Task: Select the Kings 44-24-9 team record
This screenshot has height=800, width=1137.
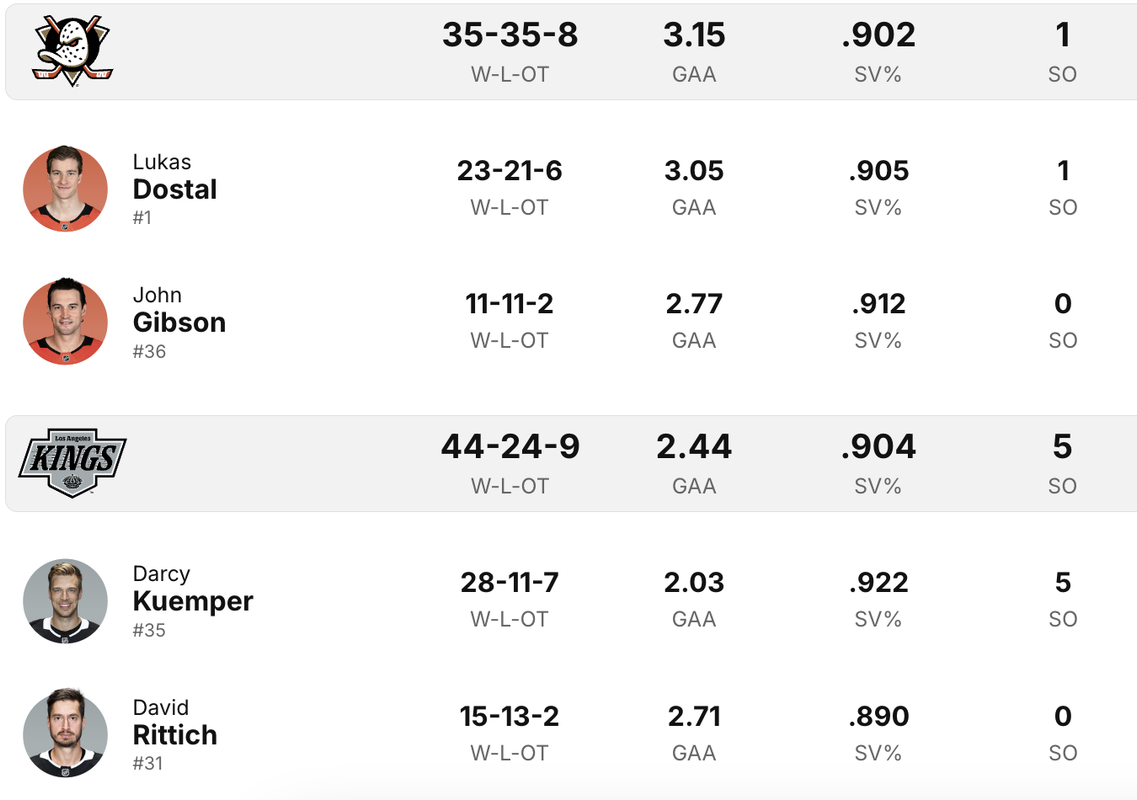Action: click(x=510, y=446)
